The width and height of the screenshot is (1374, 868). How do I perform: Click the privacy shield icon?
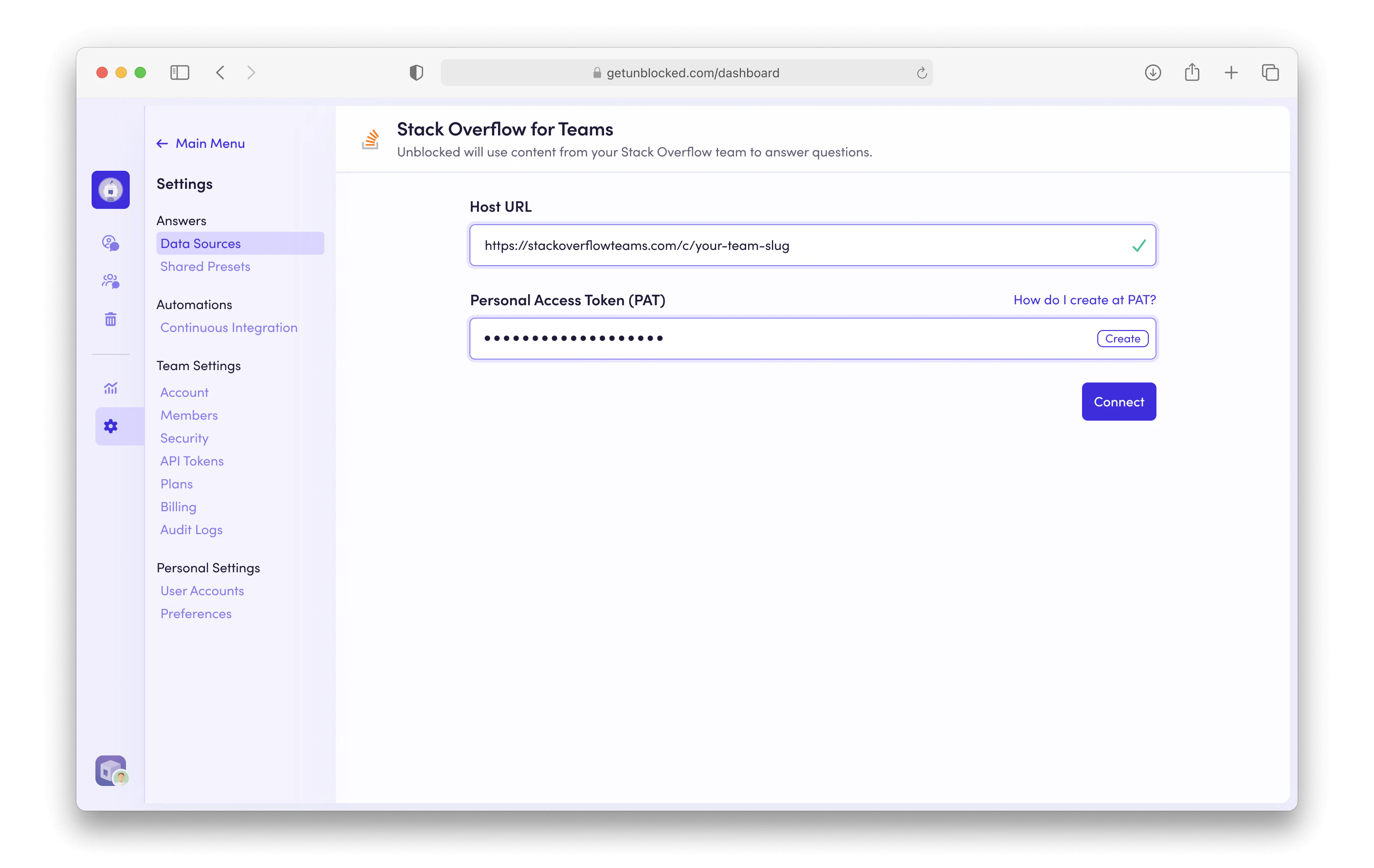[x=416, y=72]
